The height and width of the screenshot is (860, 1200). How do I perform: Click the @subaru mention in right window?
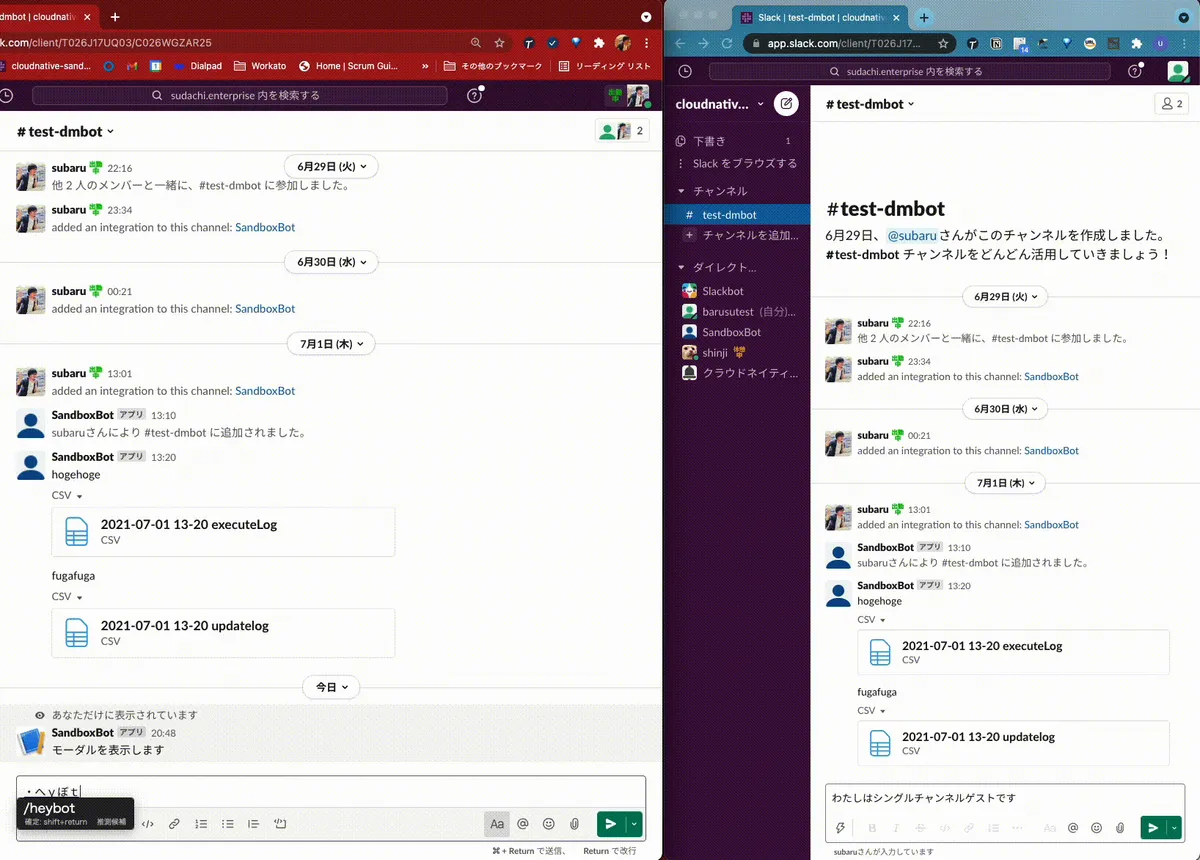point(912,236)
